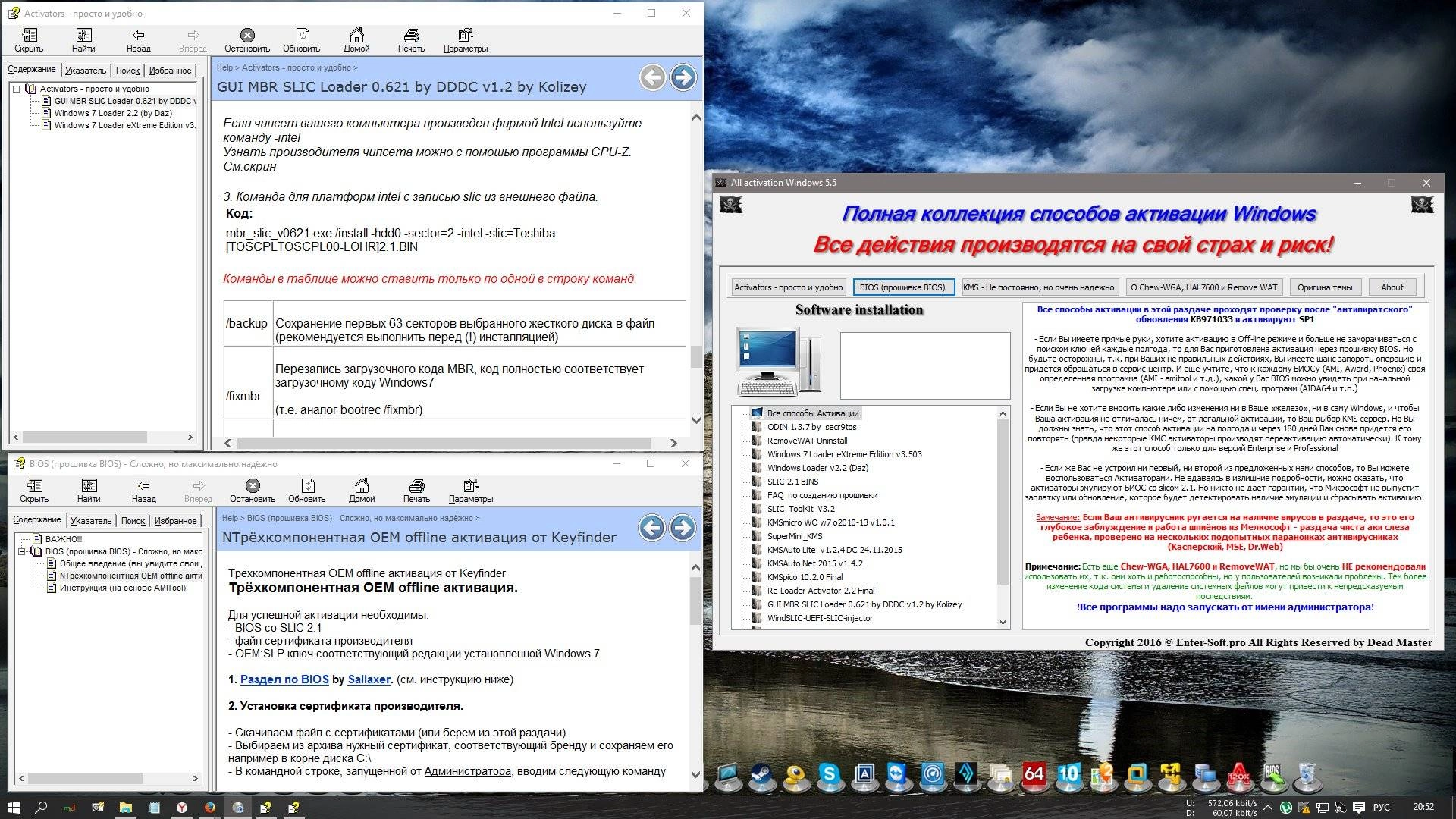Select Инструкция (на основе AMITool) topic
Viewport: 1456px width, 819px height.
pyautogui.click(x=123, y=588)
